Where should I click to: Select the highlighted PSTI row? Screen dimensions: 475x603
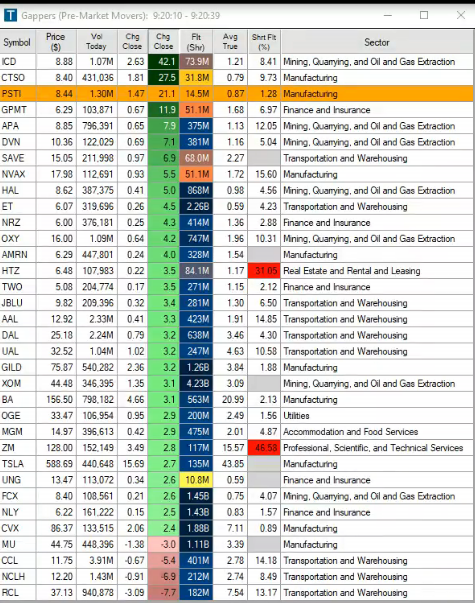point(237,94)
